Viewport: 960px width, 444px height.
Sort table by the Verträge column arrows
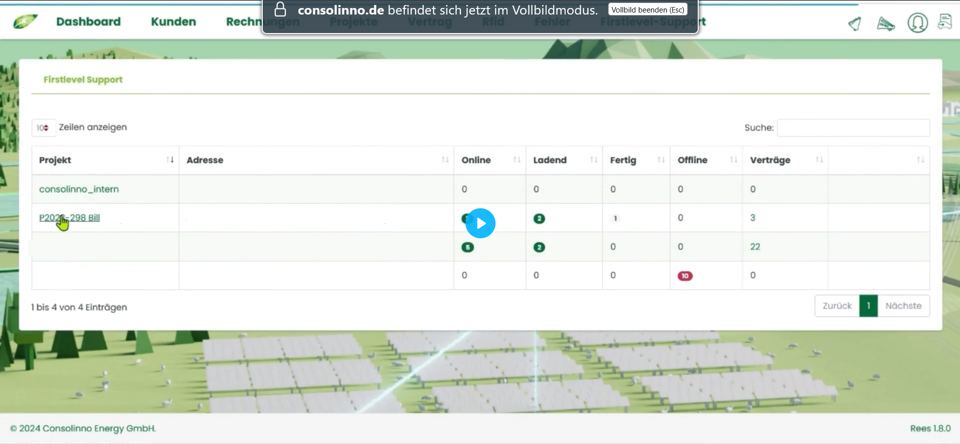click(819, 160)
